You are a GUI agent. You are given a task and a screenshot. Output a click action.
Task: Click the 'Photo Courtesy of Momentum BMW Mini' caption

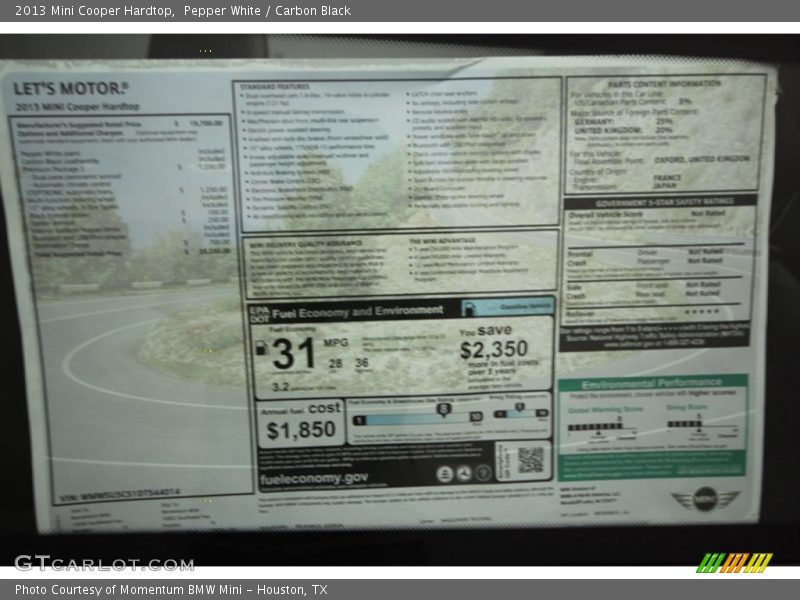pos(170,590)
